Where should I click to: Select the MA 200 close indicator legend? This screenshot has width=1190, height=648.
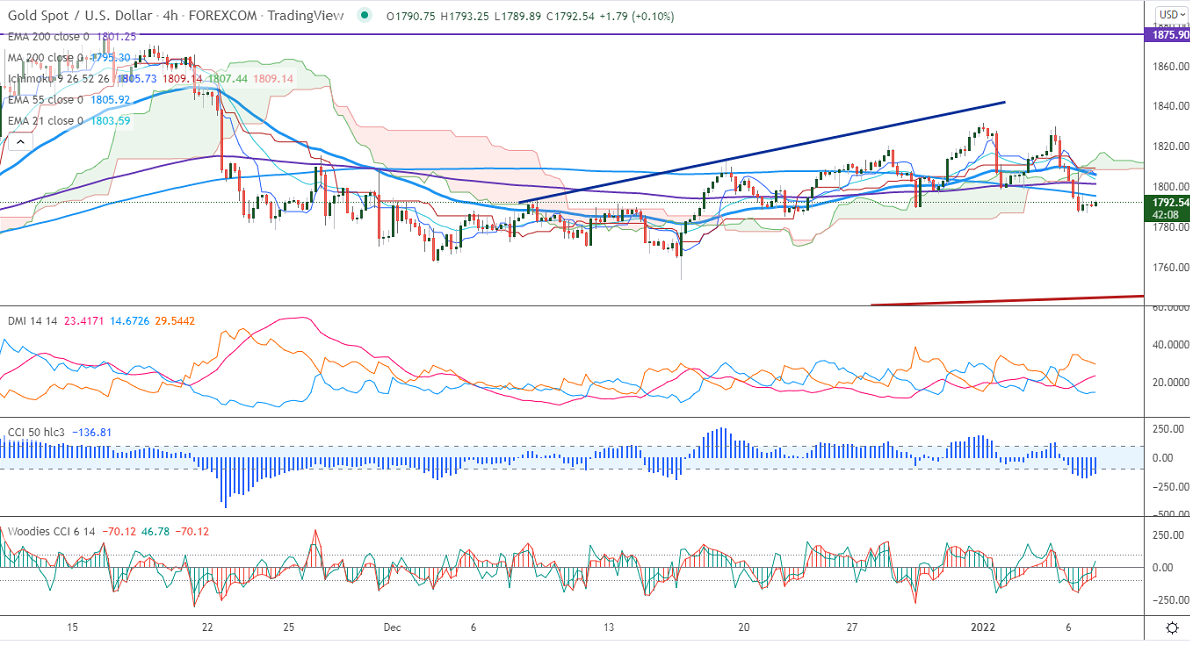click(x=46, y=58)
